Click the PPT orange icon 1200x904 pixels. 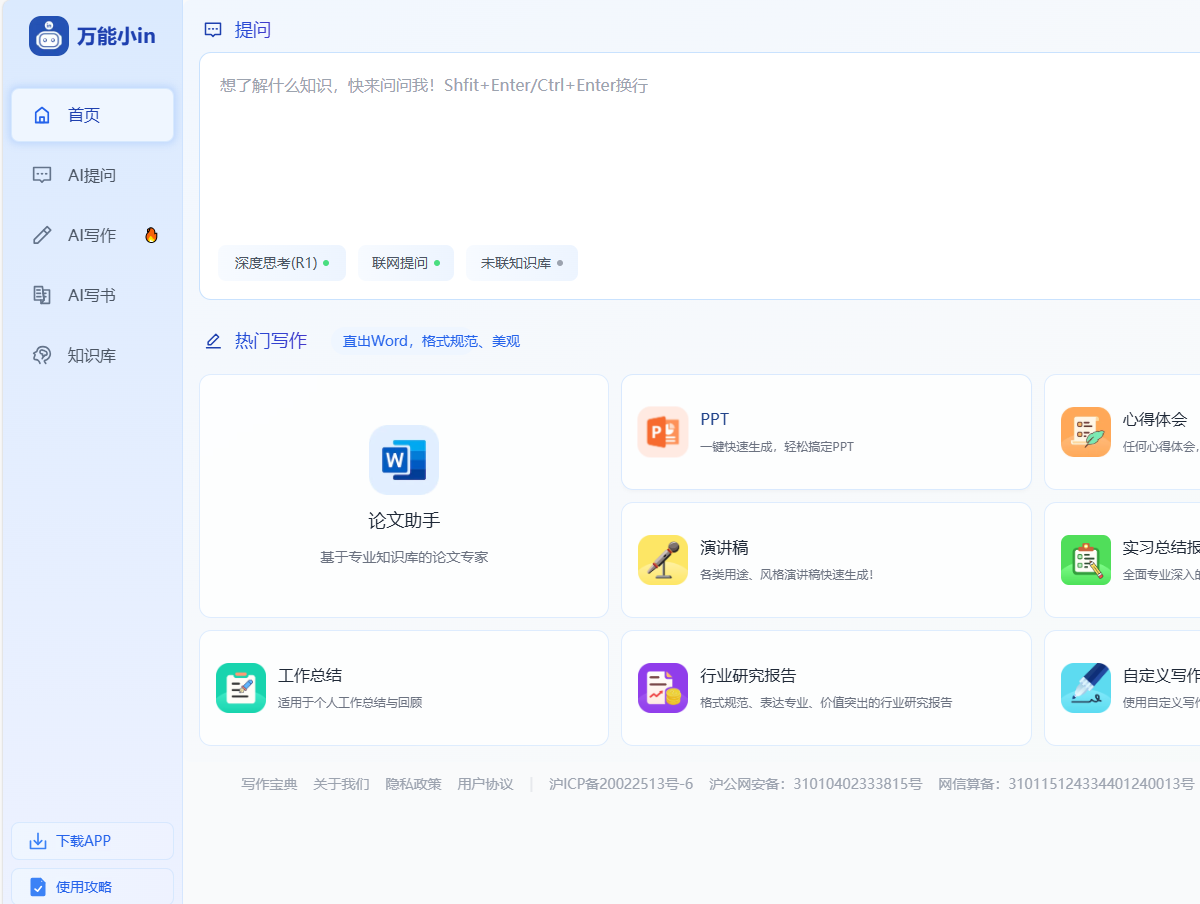[663, 432]
